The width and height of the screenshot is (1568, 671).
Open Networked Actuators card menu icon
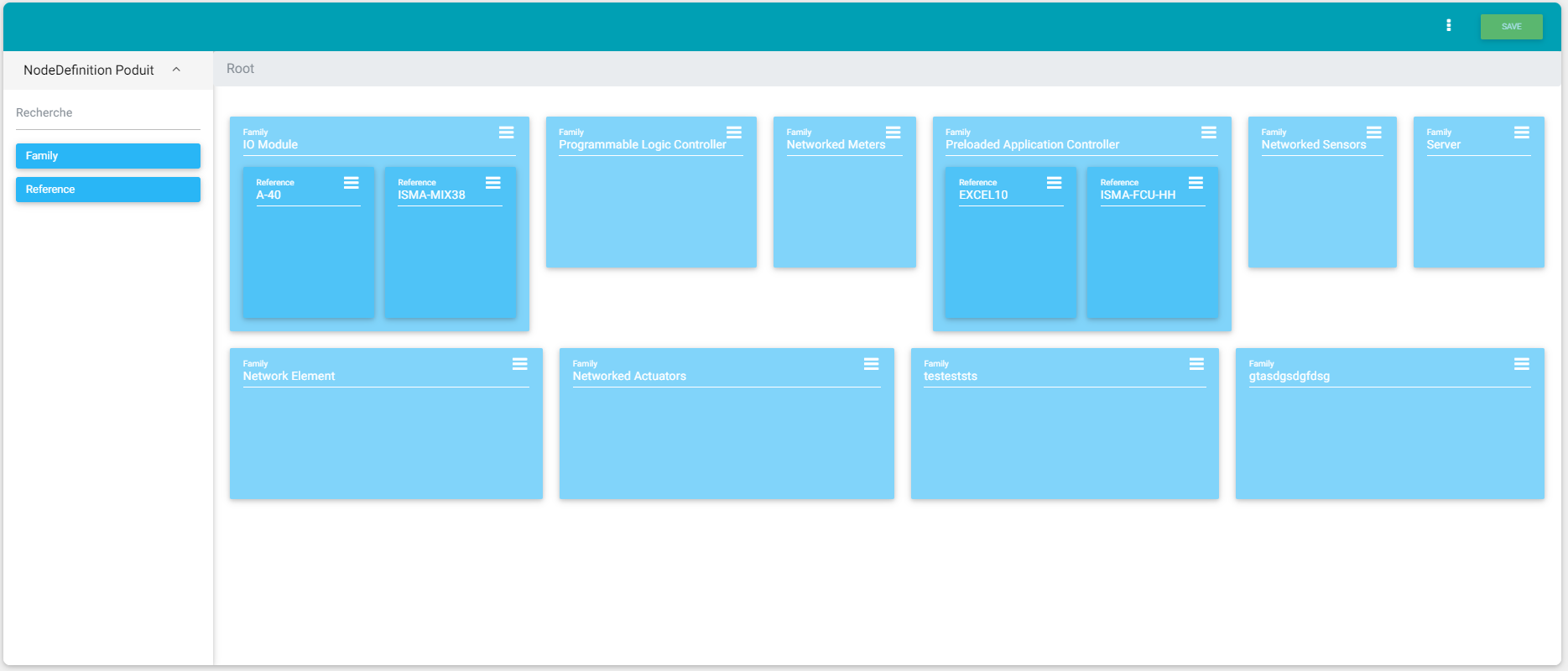871,364
